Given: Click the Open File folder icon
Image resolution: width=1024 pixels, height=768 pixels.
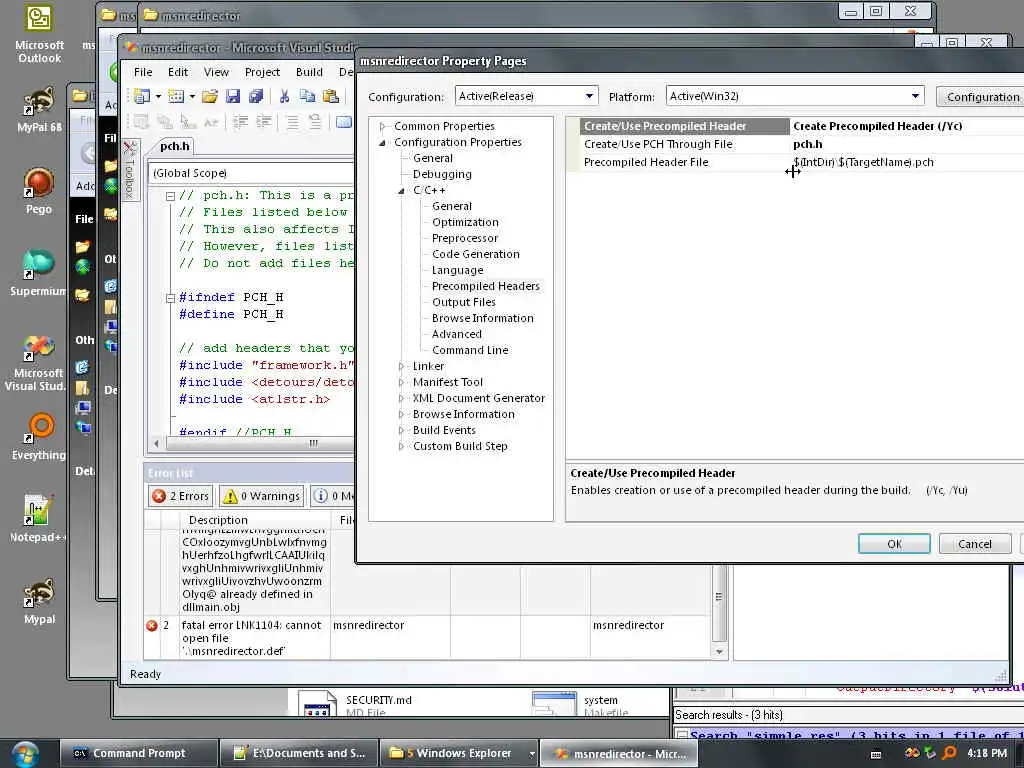Looking at the screenshot, I should pos(210,96).
